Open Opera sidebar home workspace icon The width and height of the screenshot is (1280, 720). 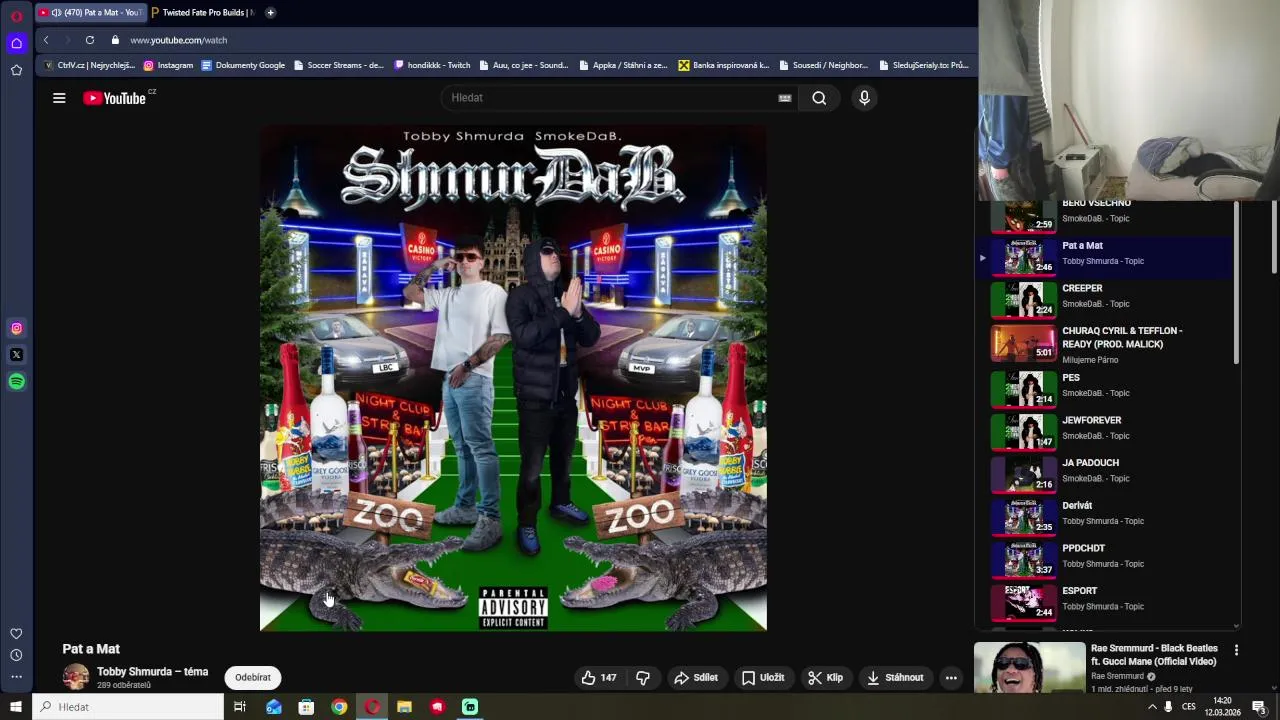pos(16,43)
